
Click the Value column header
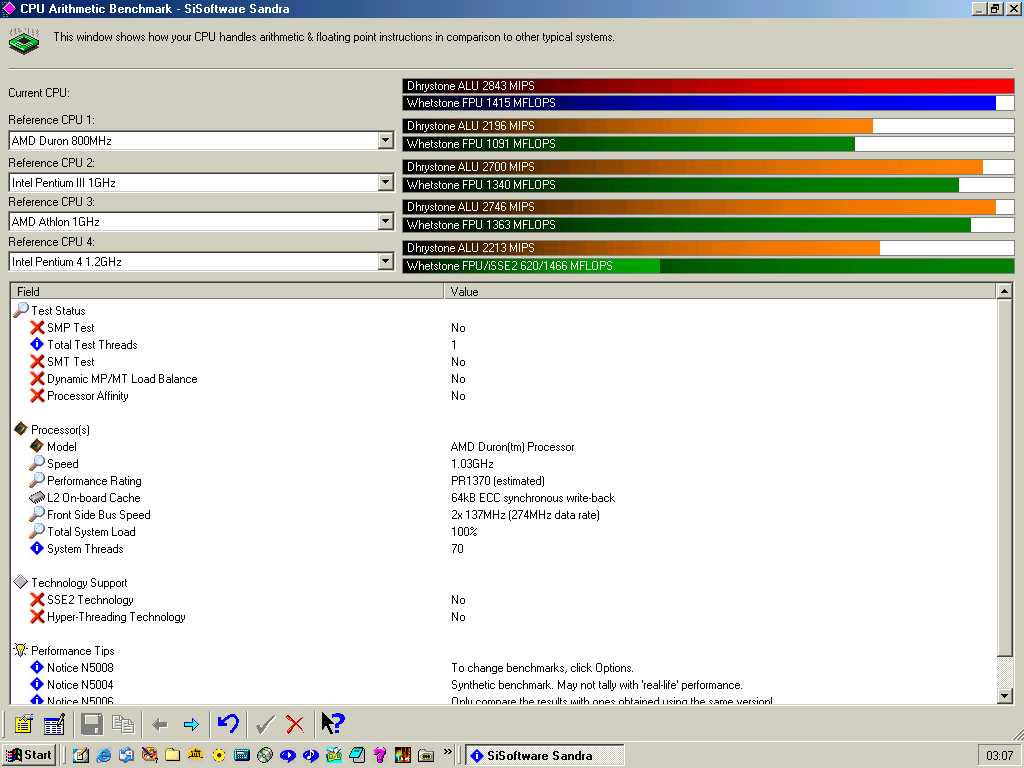[x=720, y=291]
